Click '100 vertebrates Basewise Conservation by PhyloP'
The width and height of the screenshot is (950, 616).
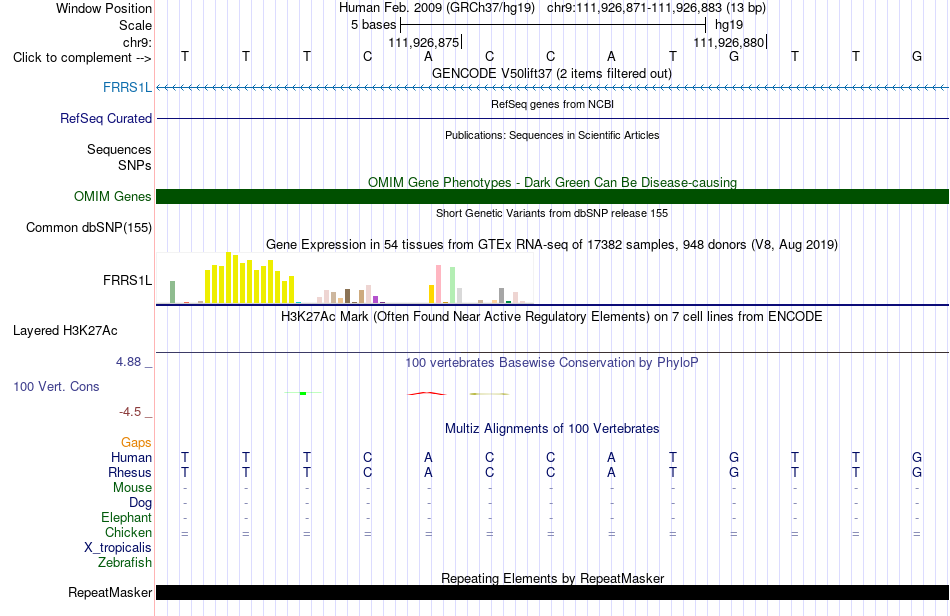click(x=552, y=362)
